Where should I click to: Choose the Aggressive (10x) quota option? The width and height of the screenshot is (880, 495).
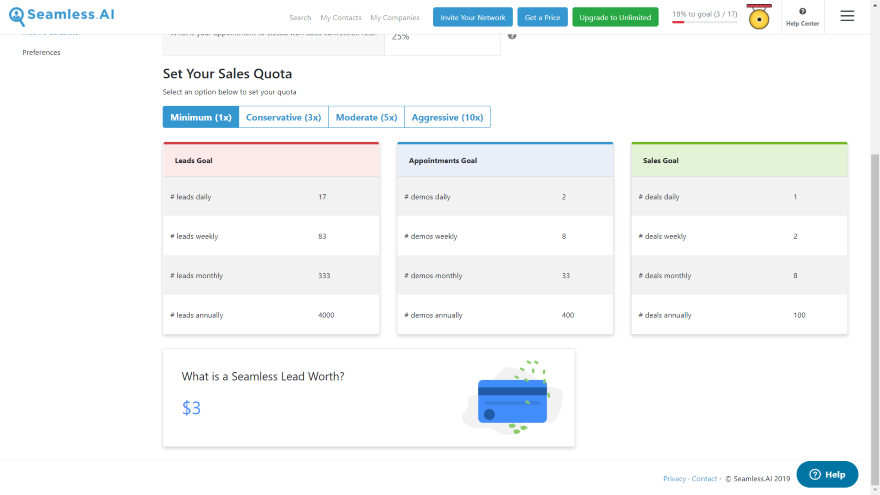[x=447, y=117]
